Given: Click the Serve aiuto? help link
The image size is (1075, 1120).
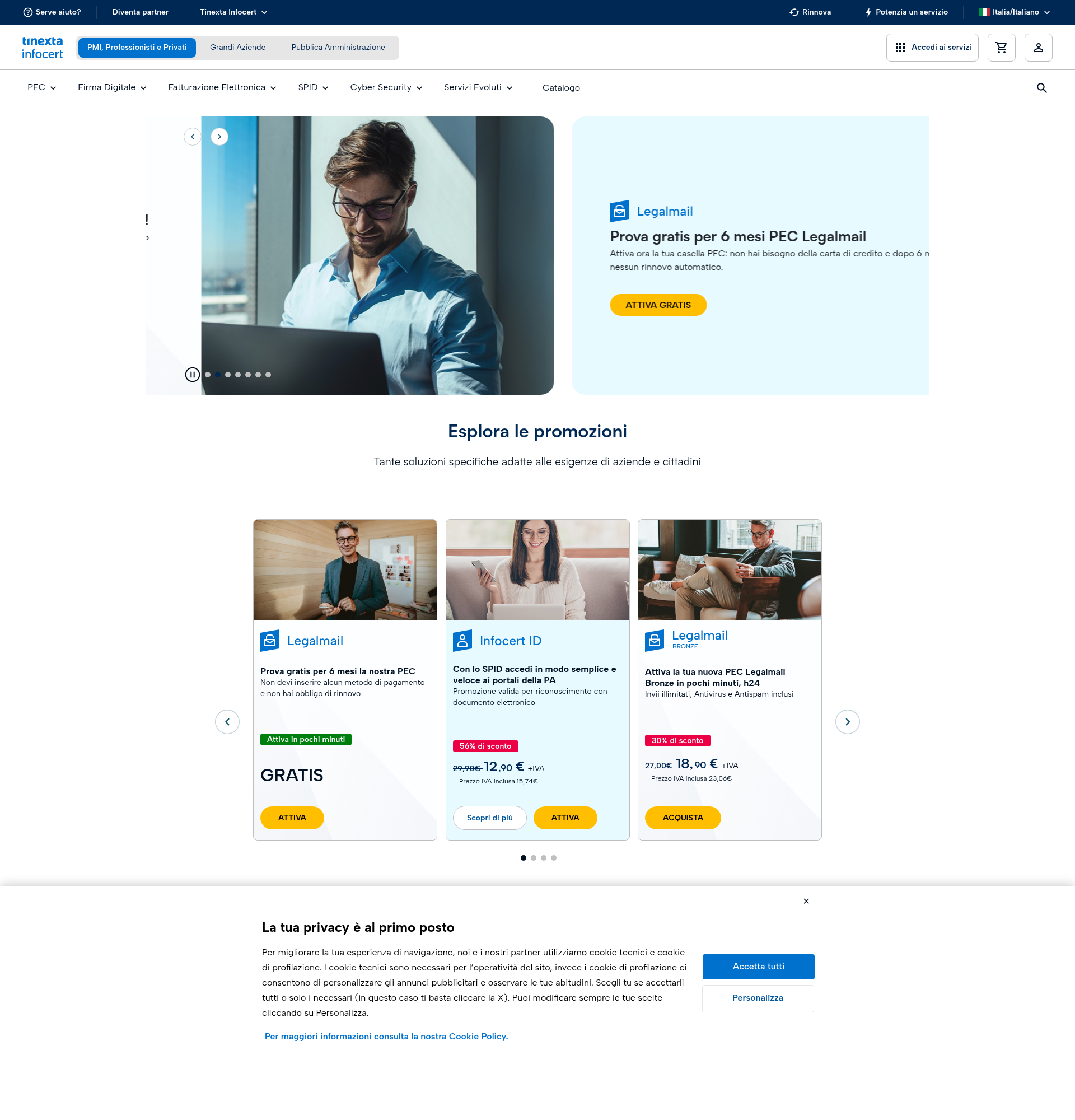Looking at the screenshot, I should (52, 12).
